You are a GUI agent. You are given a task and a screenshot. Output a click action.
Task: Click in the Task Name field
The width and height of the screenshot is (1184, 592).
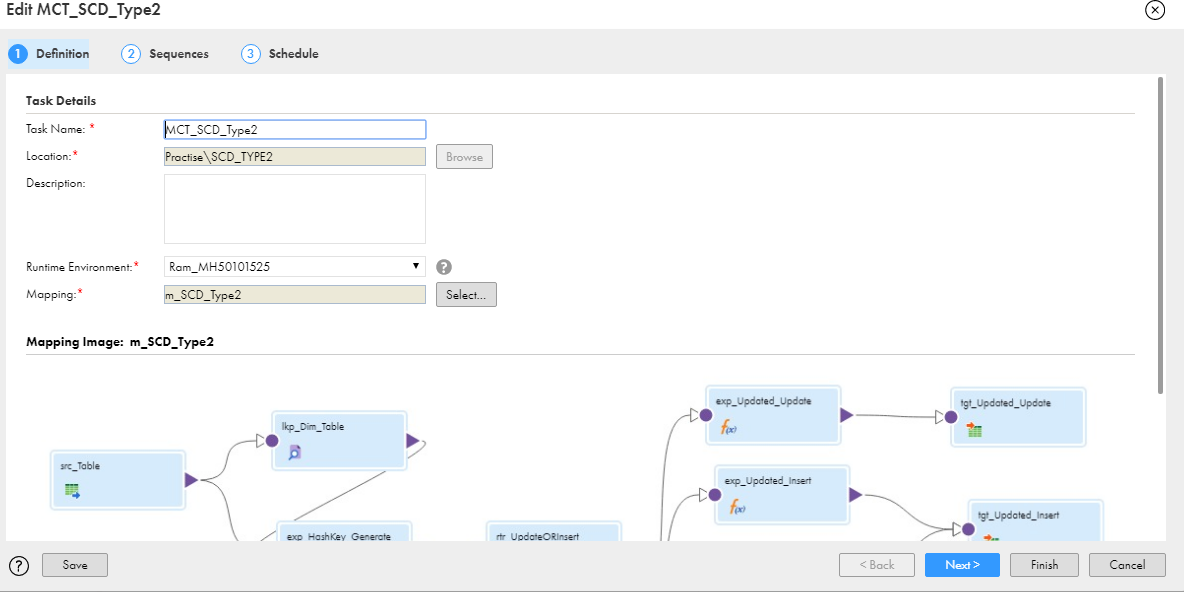coord(294,128)
